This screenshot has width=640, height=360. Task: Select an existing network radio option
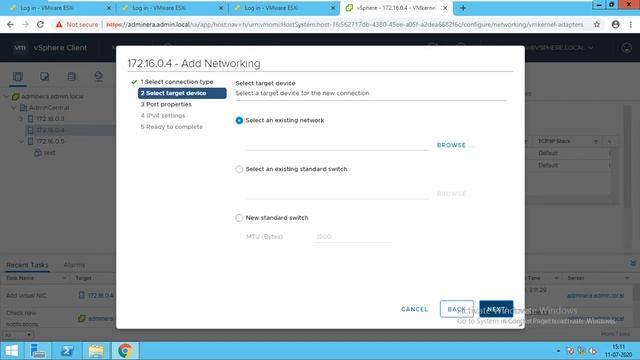239,120
